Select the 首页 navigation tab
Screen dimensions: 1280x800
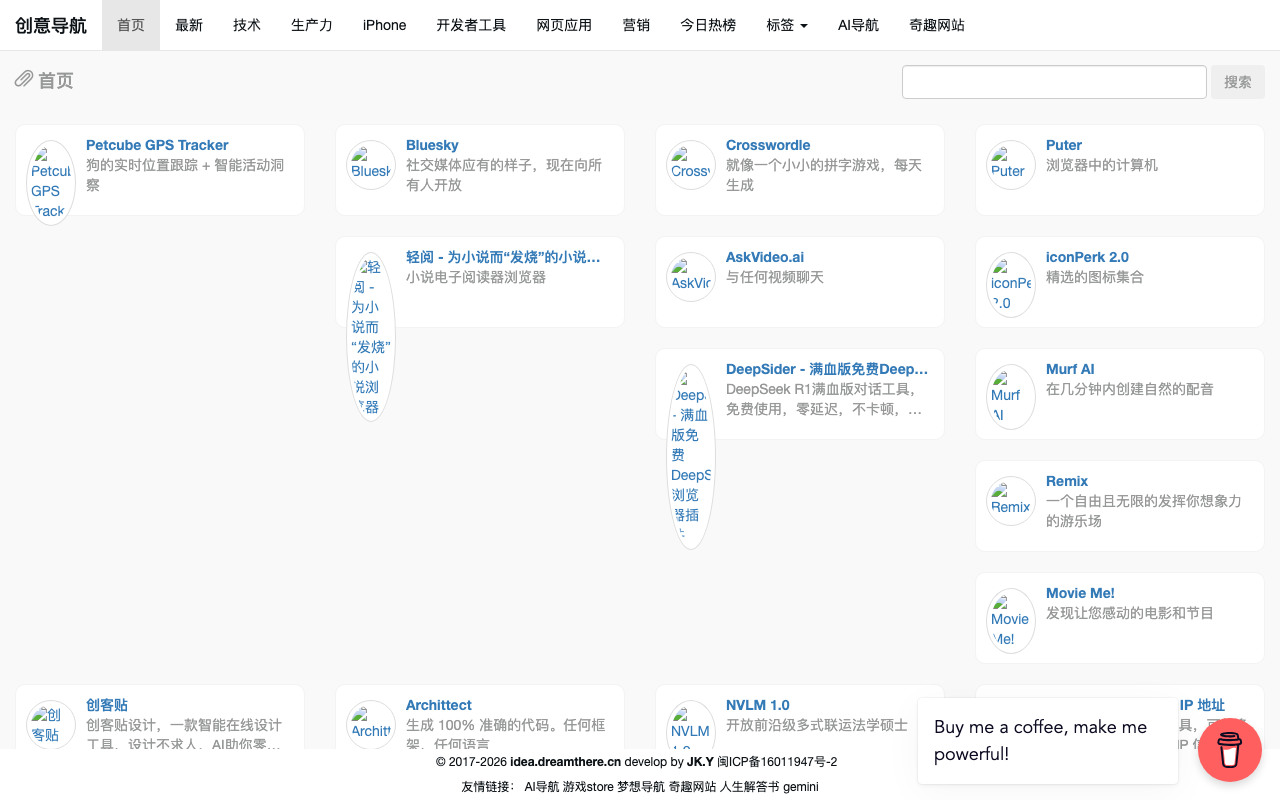tap(131, 25)
